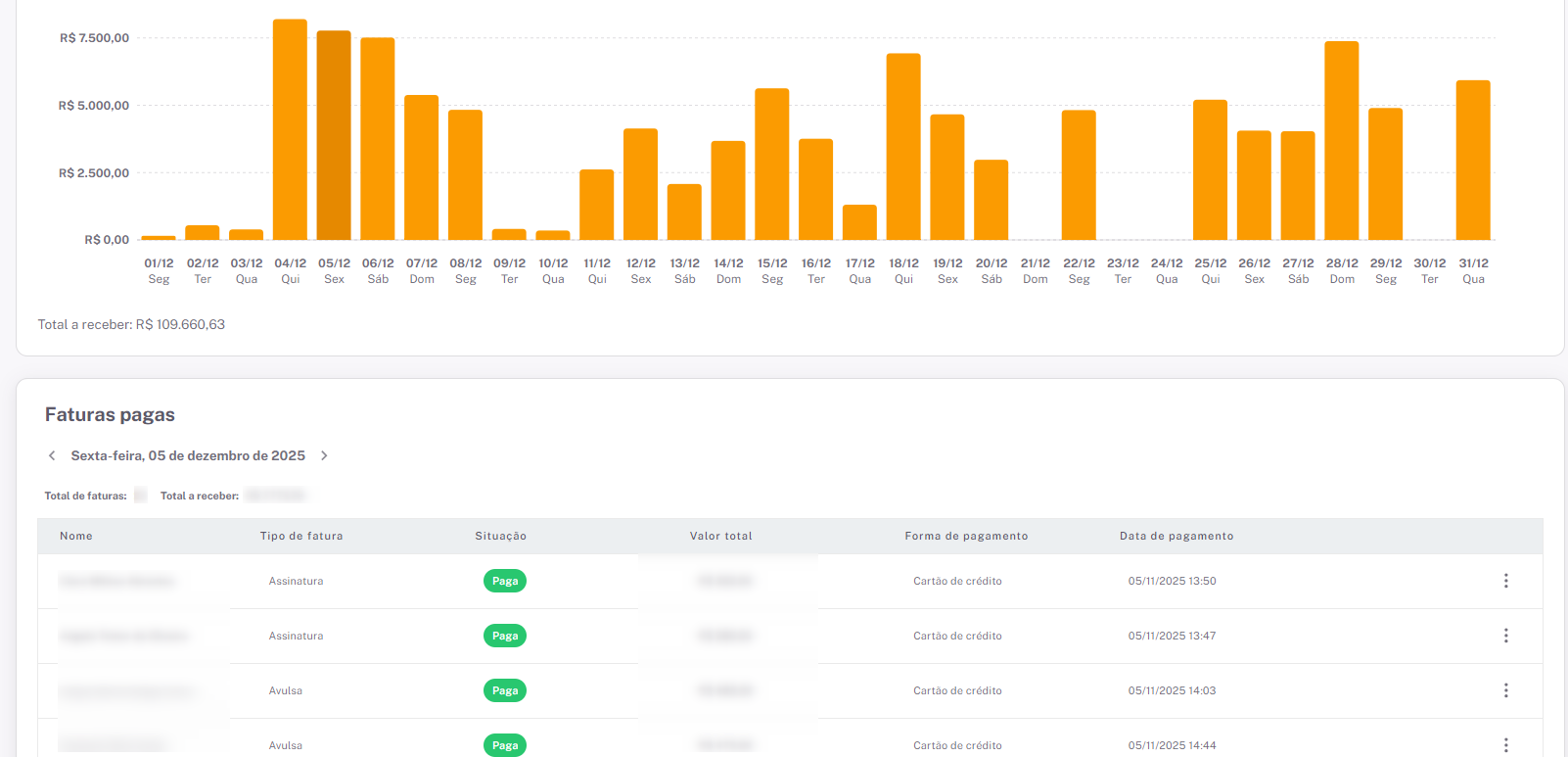Select the 06/12 Saturday bar
Viewport: 1568px width, 757px height.
[378, 138]
